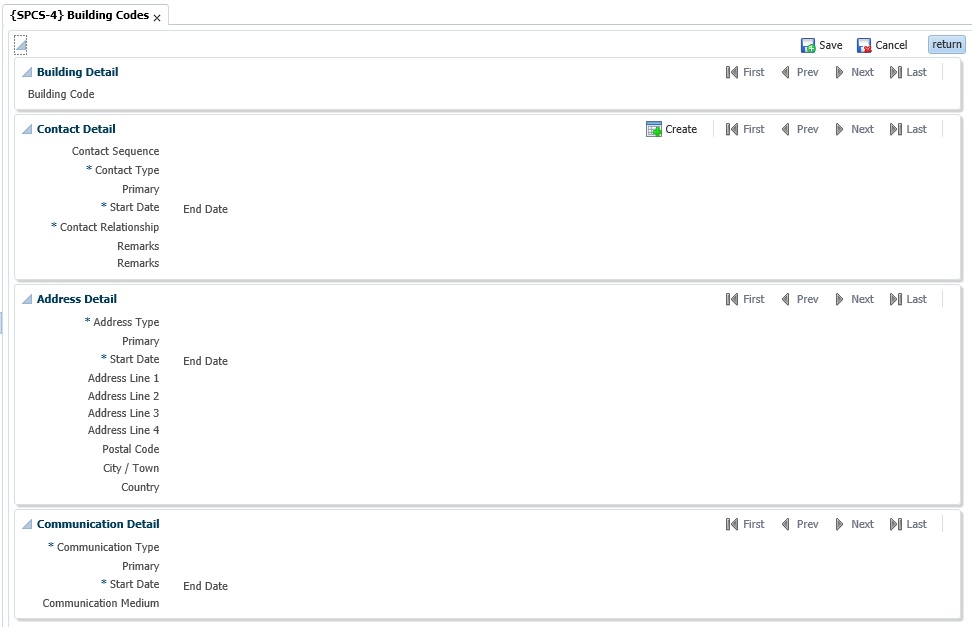Screen dimensions: 972x627
Task: Click the detach icon at top left
Action: click(x=20, y=44)
